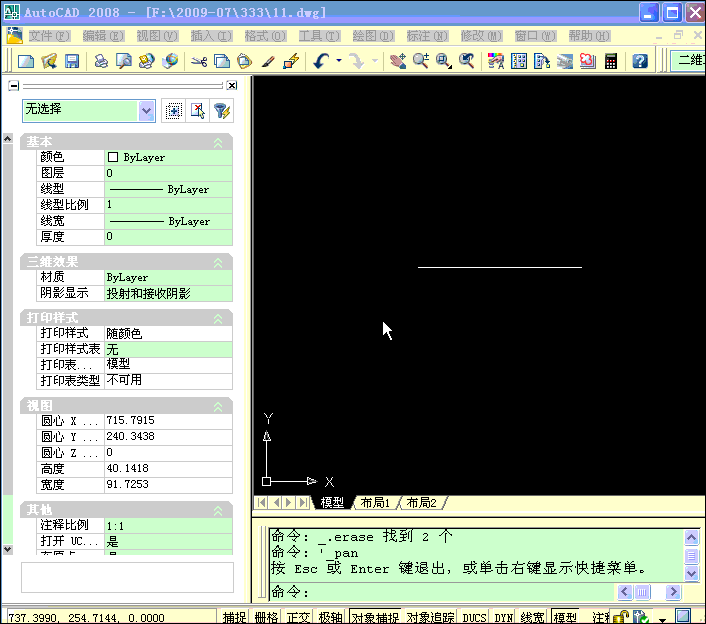
Task: Open DesignCenter icon
Action: tap(519, 61)
